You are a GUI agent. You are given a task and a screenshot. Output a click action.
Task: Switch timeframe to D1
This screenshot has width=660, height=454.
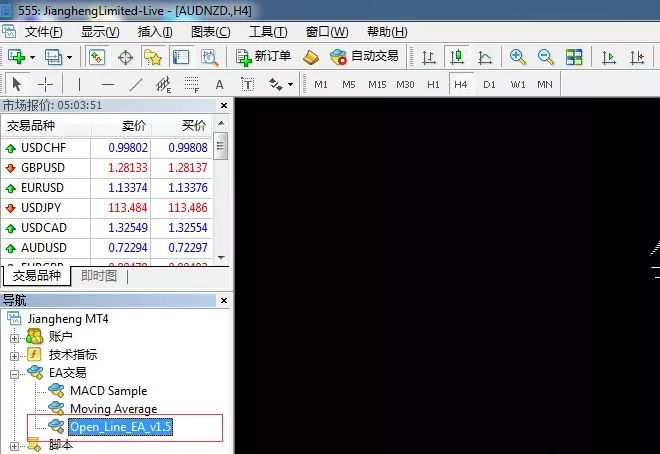[489, 85]
